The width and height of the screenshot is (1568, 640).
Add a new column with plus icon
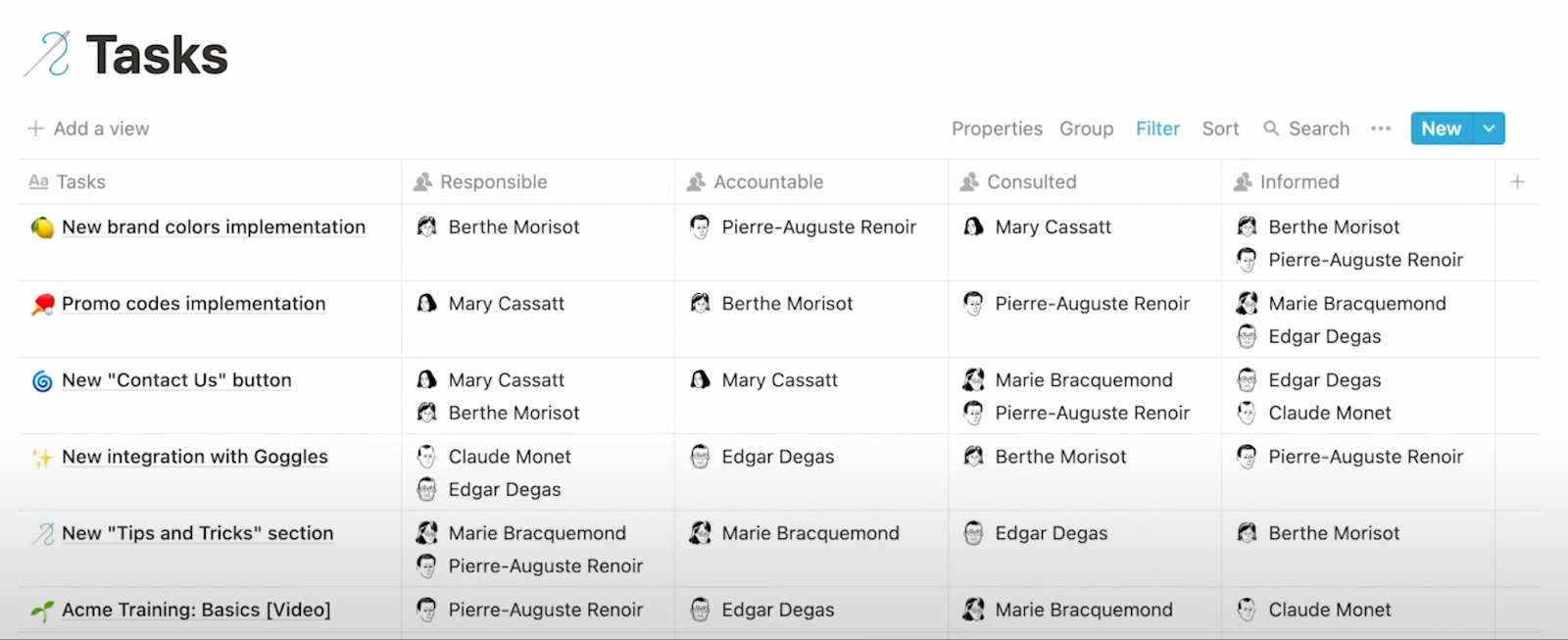tap(1517, 181)
